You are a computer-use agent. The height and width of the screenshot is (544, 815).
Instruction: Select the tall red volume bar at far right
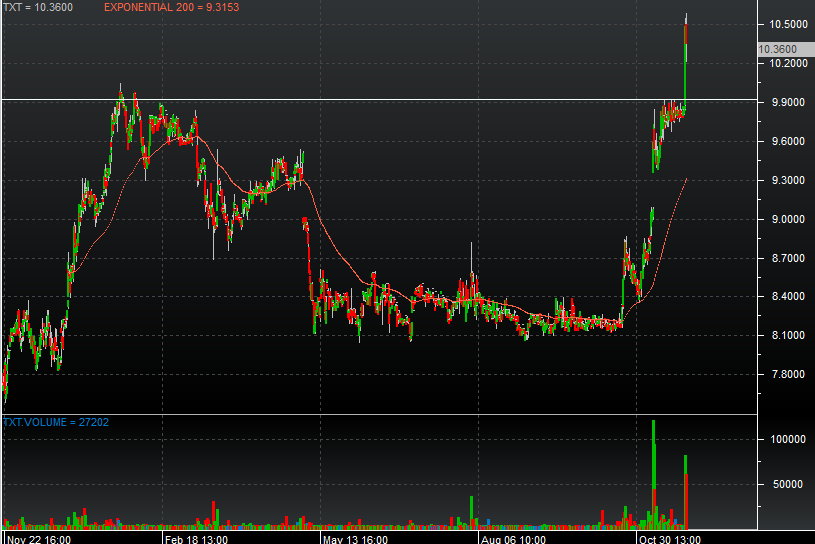[x=686, y=495]
